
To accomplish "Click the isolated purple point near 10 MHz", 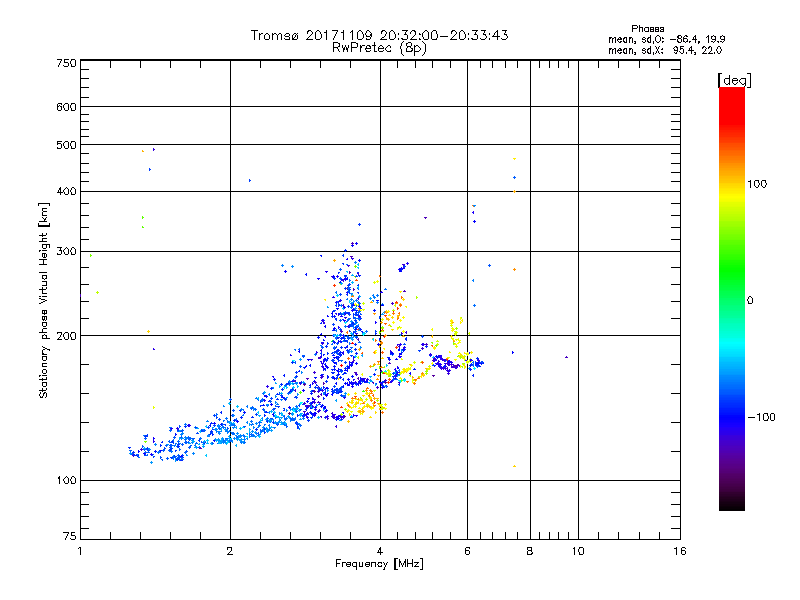I will coord(566,357).
